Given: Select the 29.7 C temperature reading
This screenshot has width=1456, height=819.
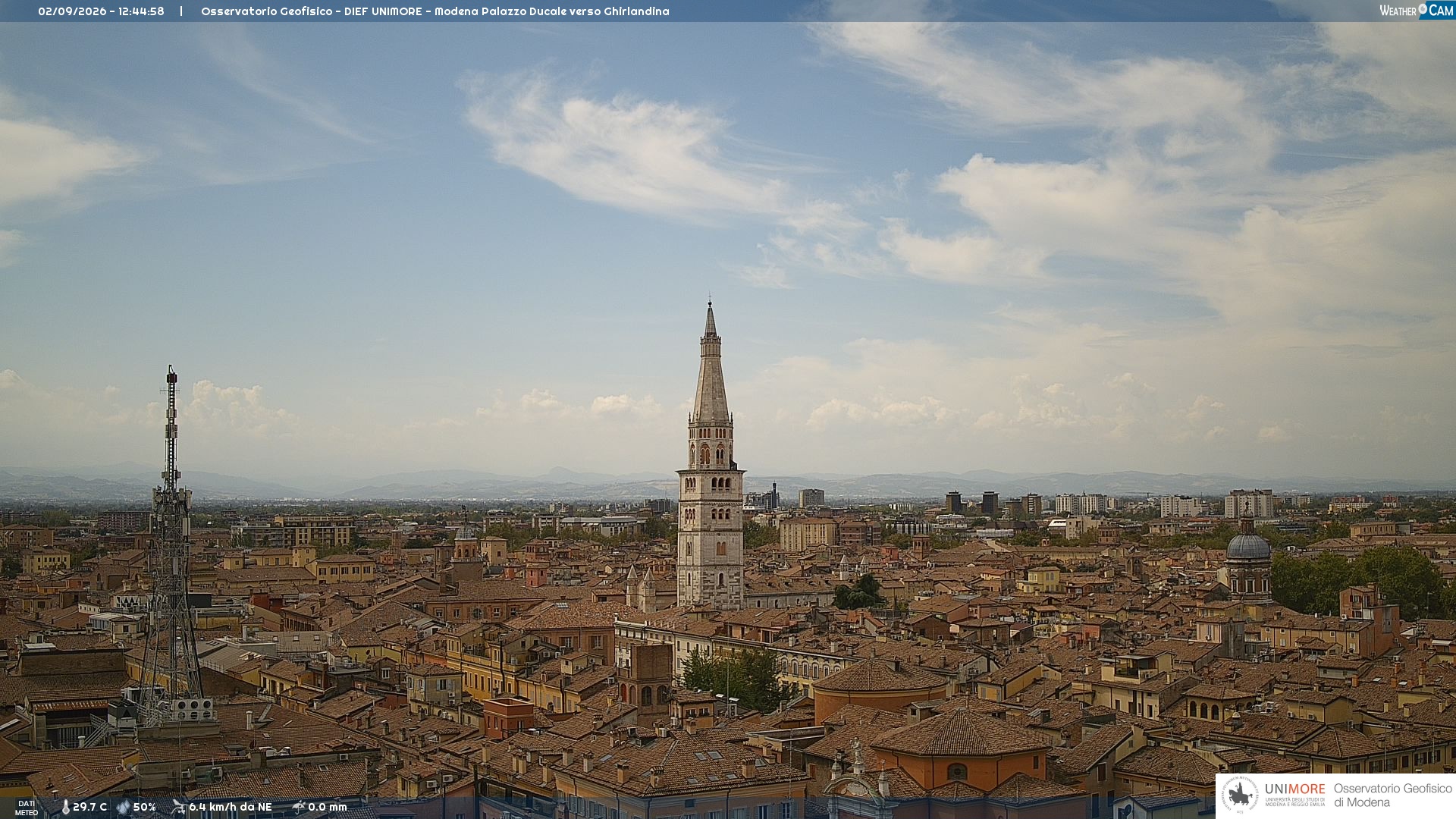Looking at the screenshot, I should (89, 808).
